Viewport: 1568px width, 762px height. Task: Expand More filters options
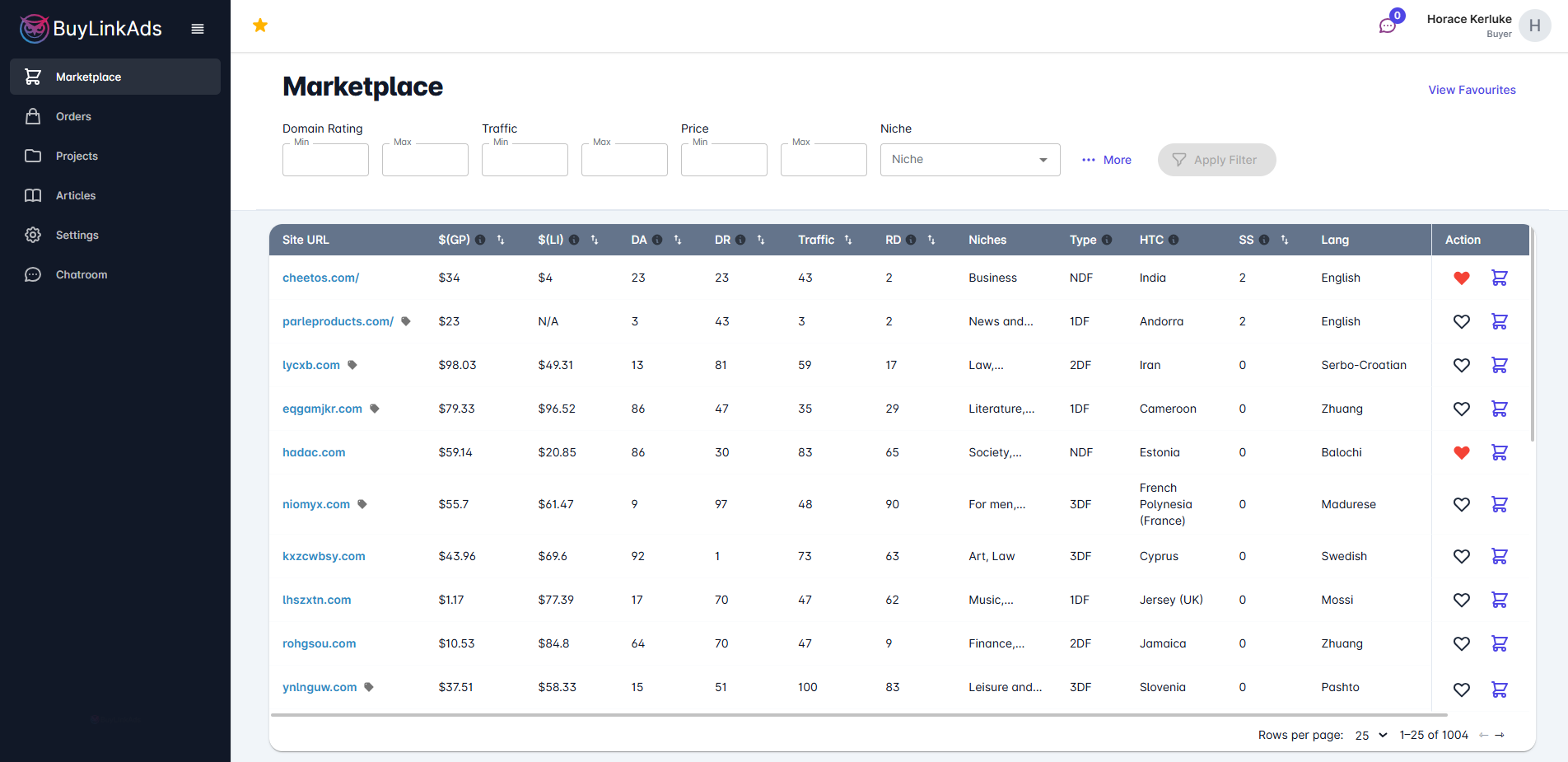point(1107,160)
